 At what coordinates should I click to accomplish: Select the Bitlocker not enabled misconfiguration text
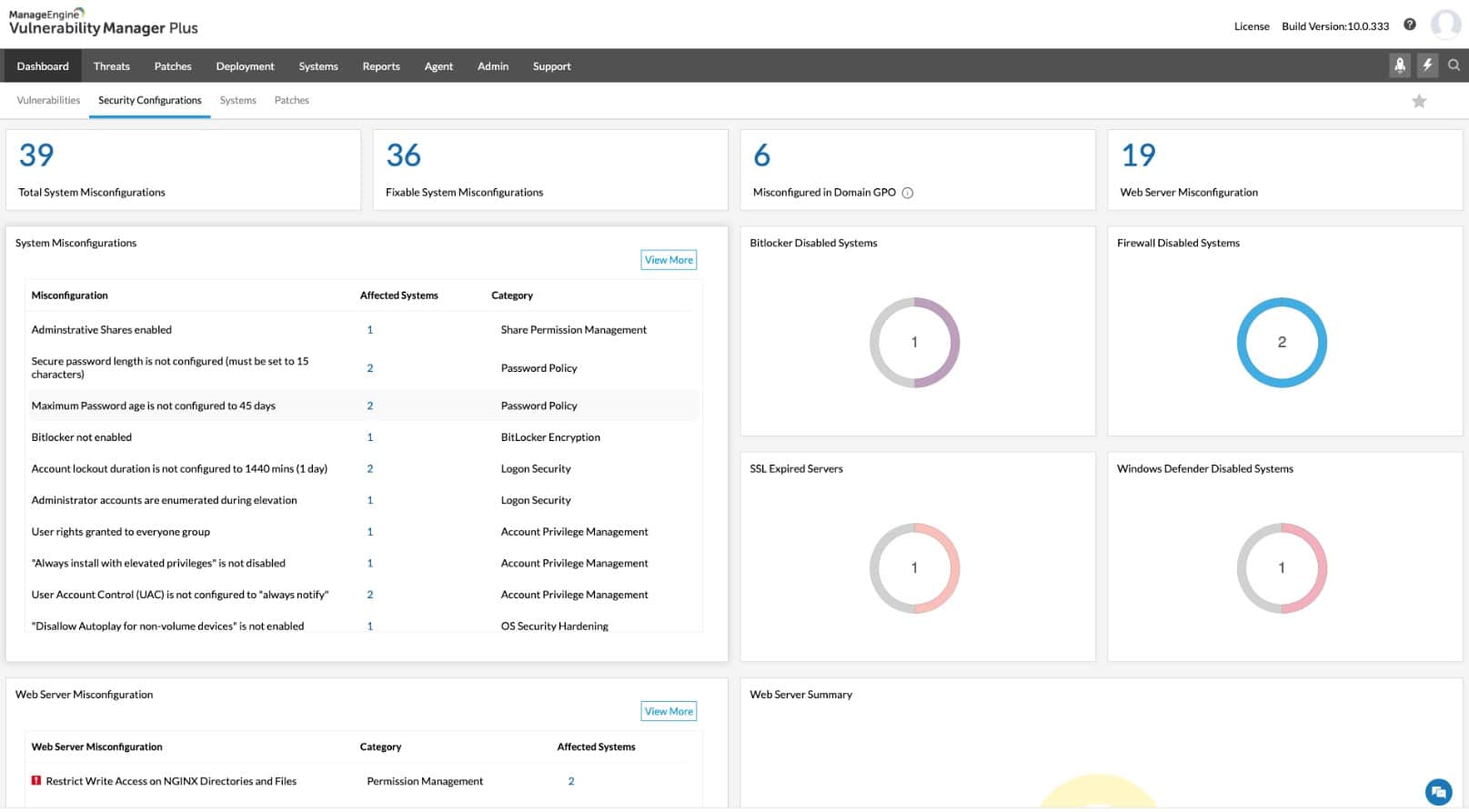pyautogui.click(x=82, y=437)
